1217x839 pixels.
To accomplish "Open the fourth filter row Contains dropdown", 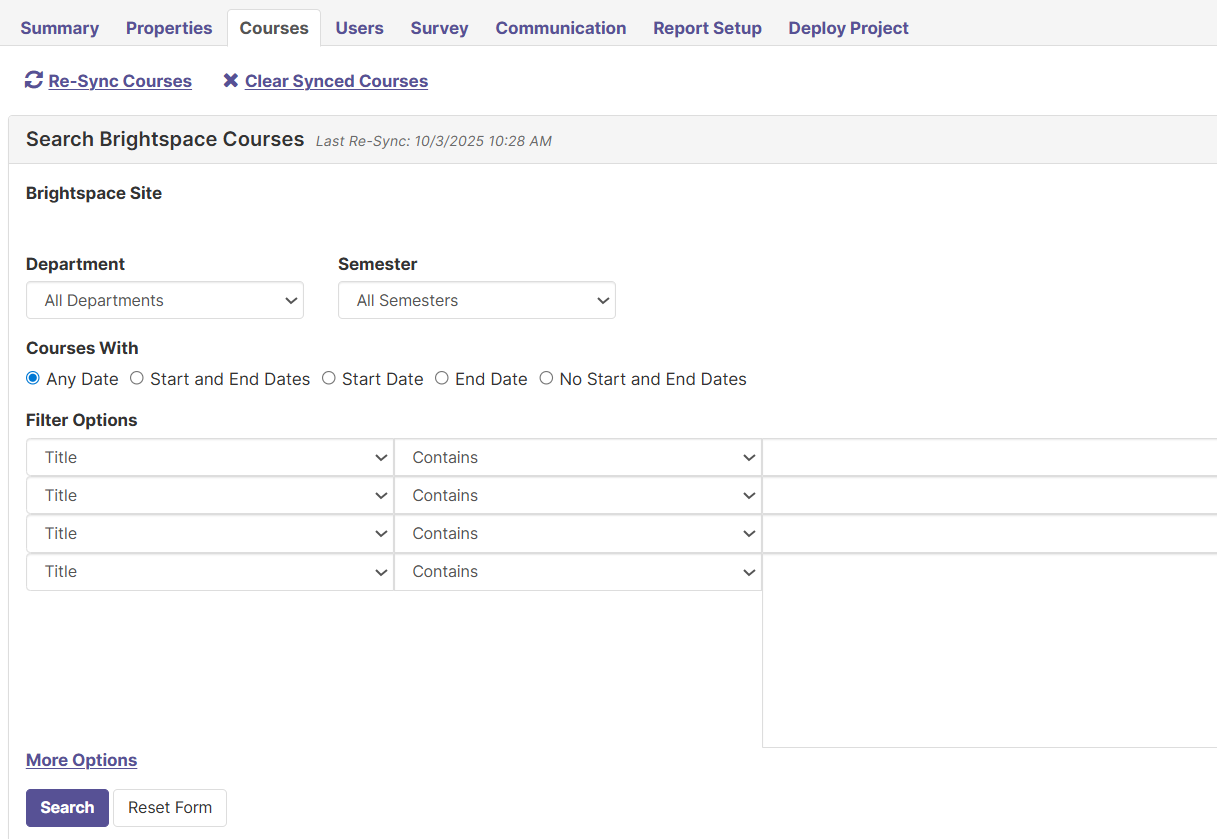I will coord(578,571).
